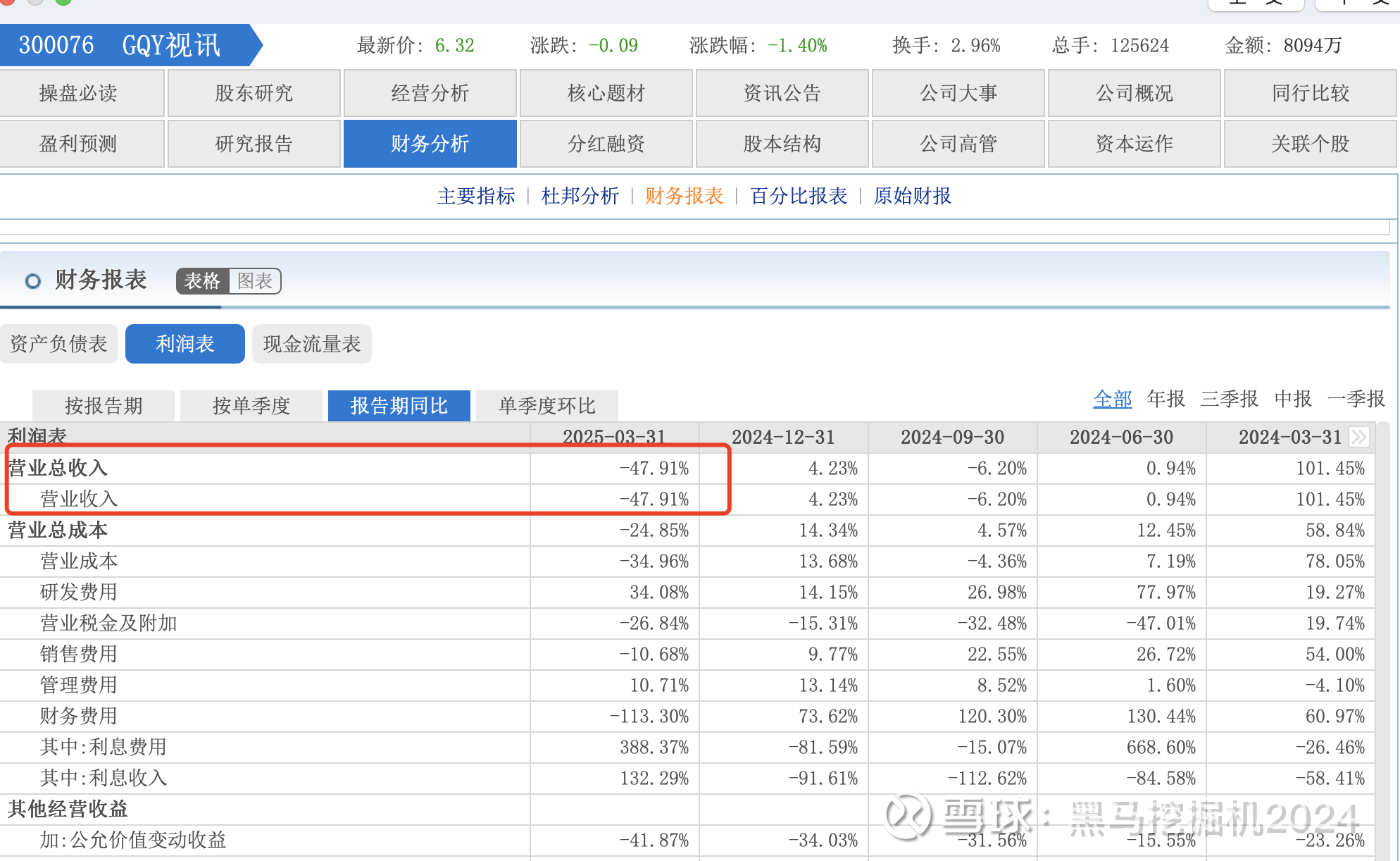Click the 2024-03-31 column header

(x=1290, y=437)
